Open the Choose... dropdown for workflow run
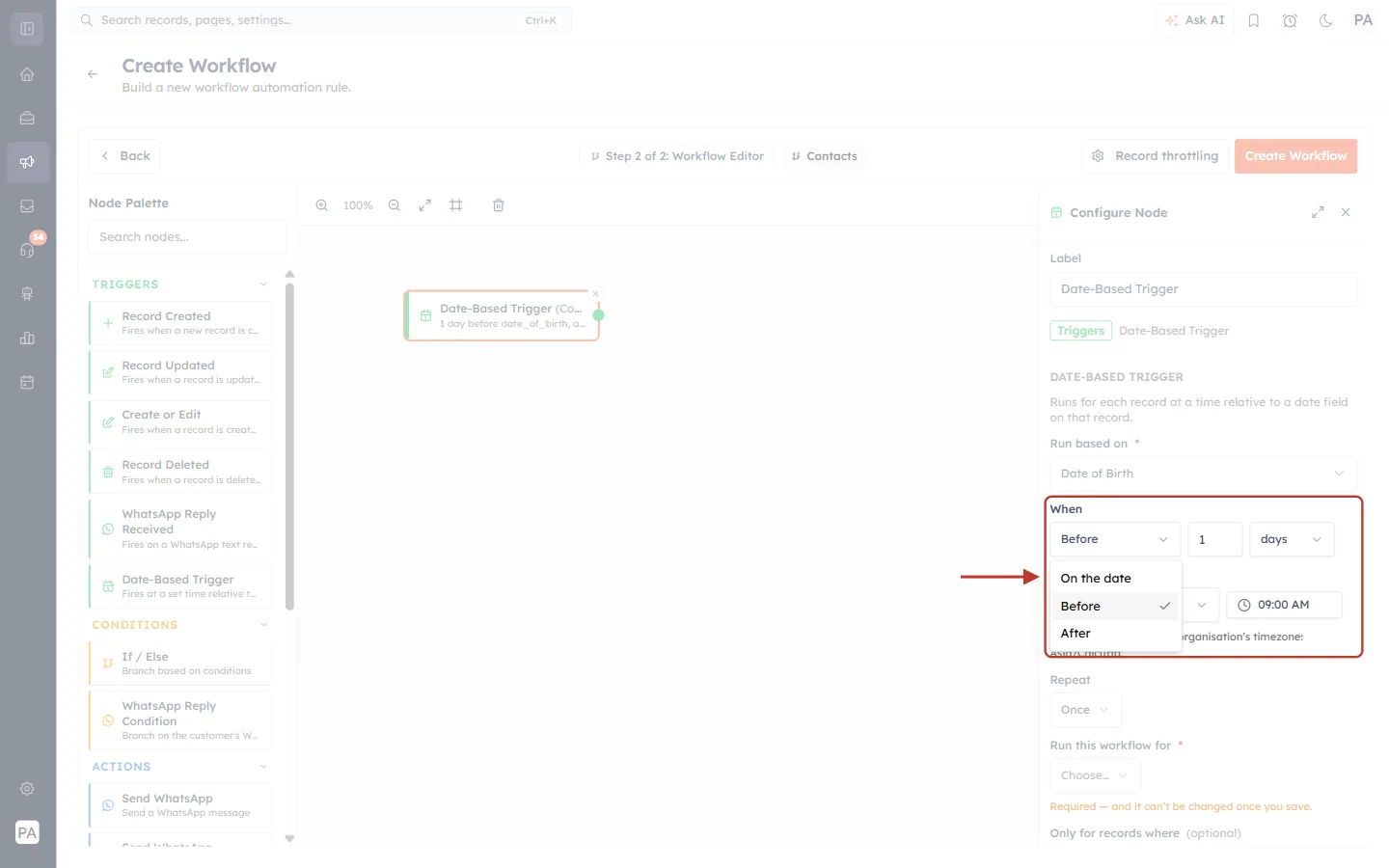1389x868 pixels. point(1095,775)
